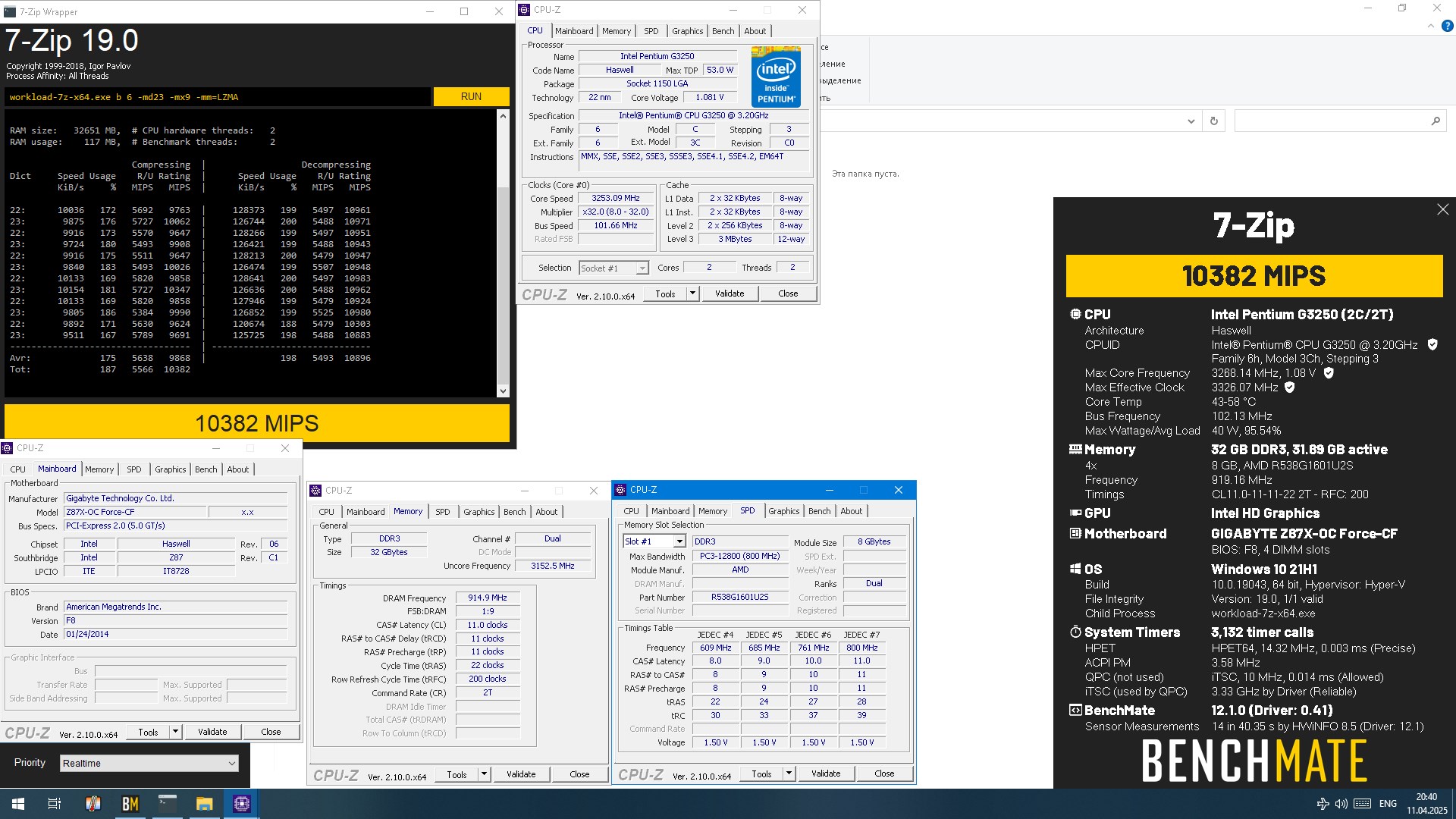Click the magnifier icon in the Explorer search box
This screenshot has height=819, width=1456.
1436,121
